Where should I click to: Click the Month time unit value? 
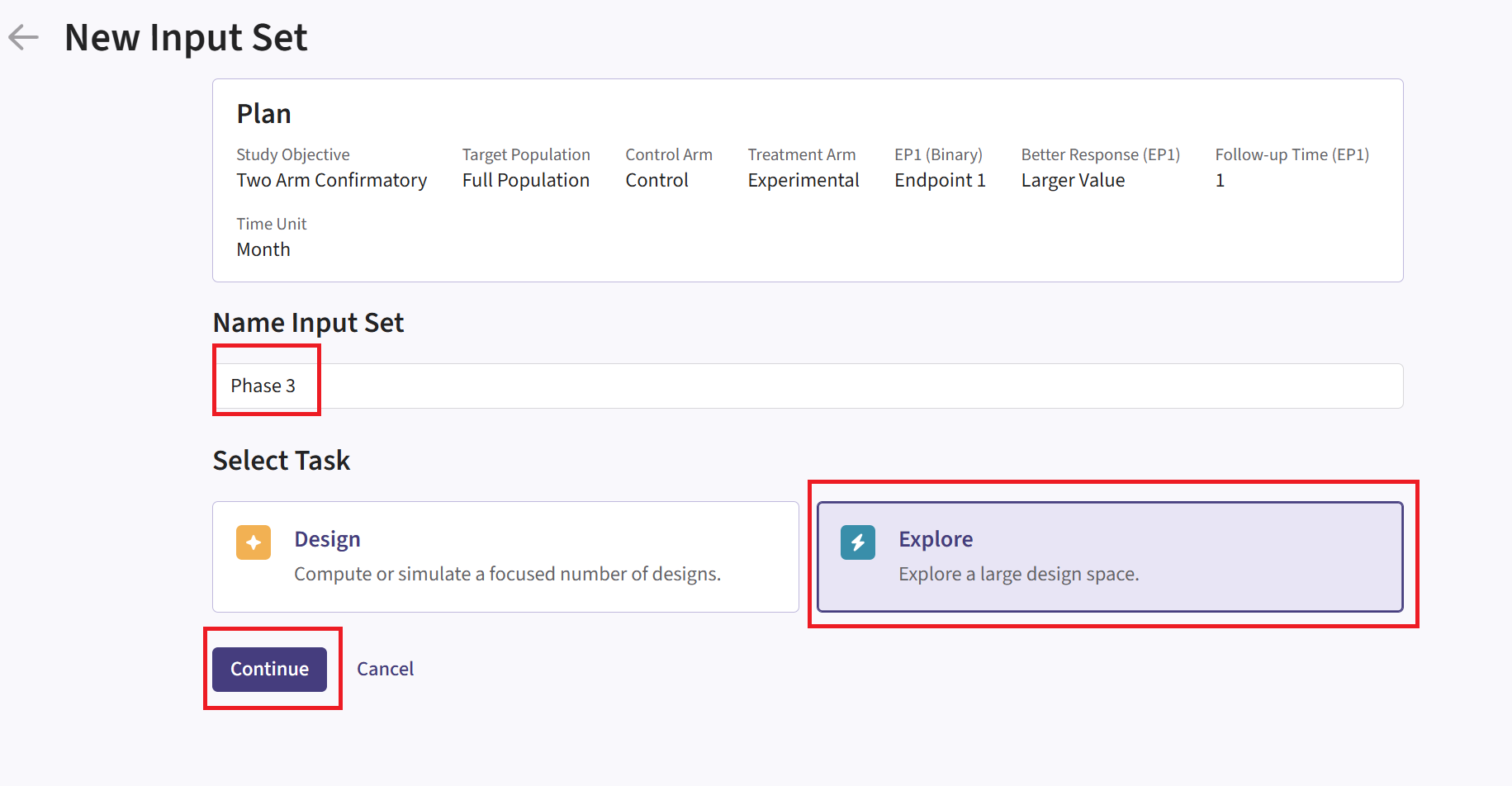pos(263,249)
